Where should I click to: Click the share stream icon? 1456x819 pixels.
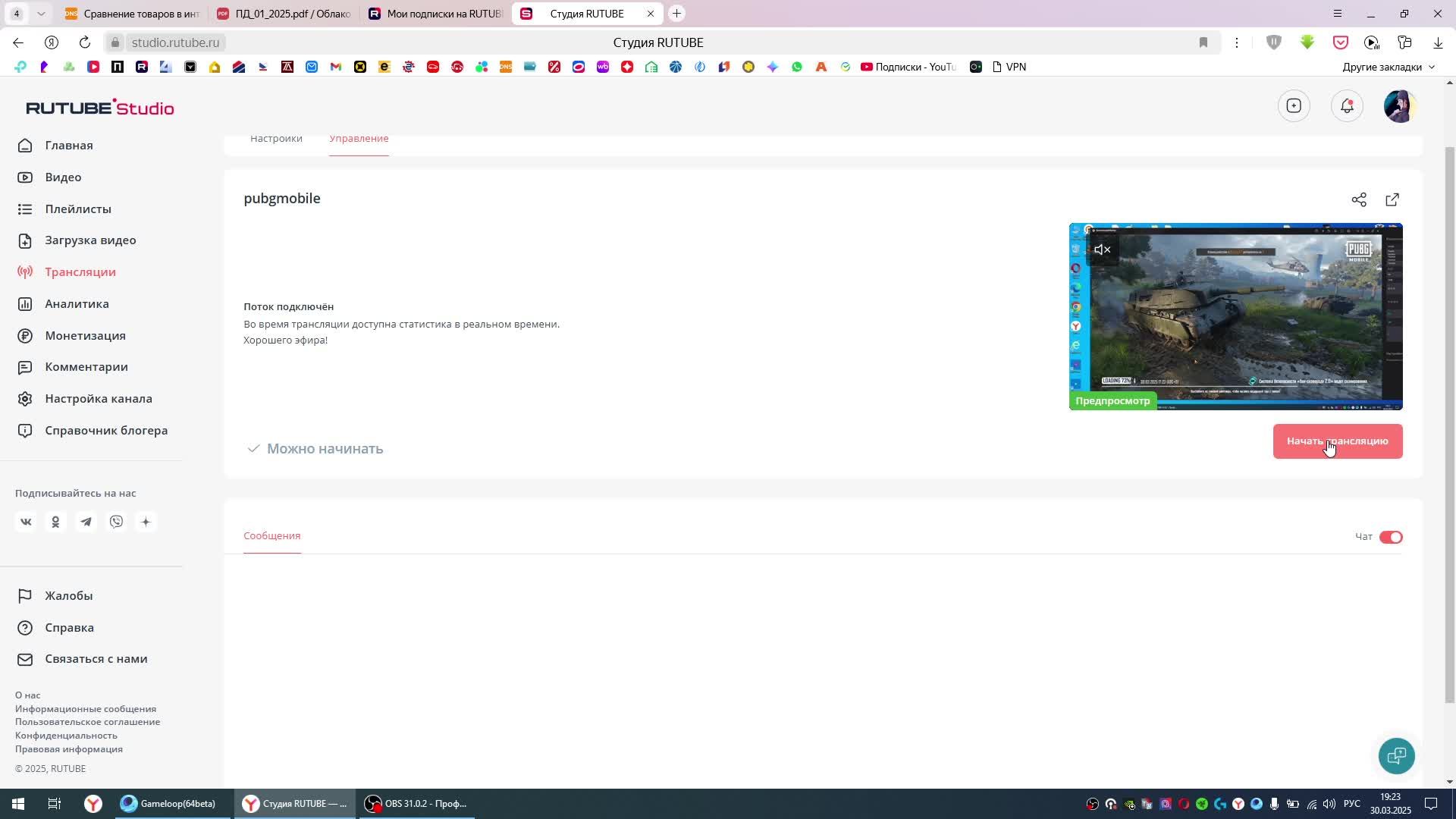click(1358, 199)
